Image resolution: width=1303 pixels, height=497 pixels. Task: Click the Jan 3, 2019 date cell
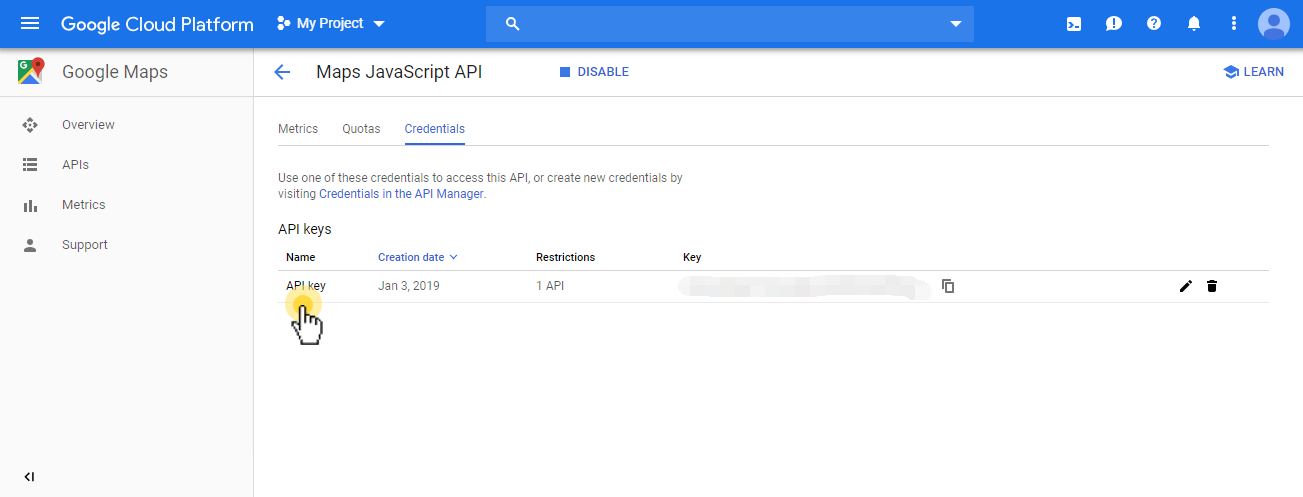pos(409,286)
